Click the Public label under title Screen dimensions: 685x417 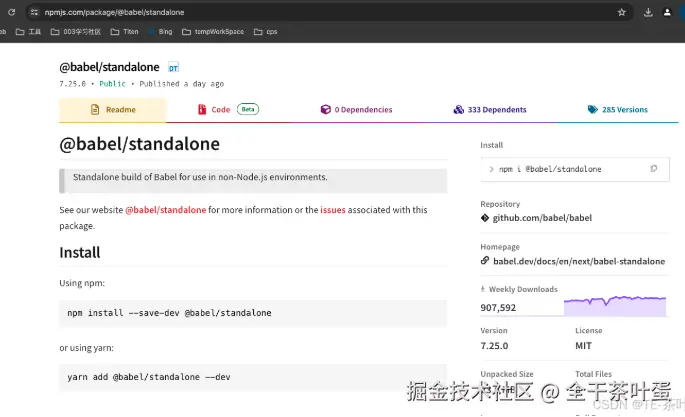pos(112,84)
